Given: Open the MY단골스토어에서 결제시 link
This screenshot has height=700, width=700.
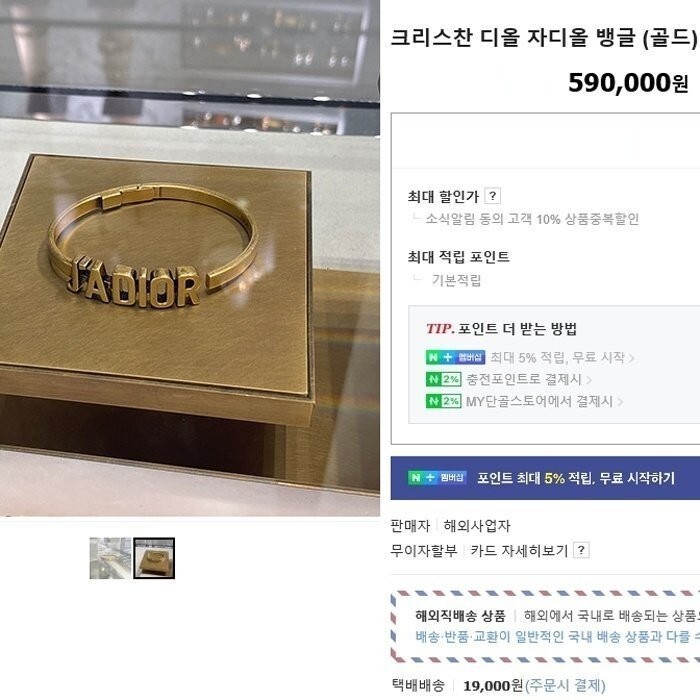Looking at the screenshot, I should pos(539,401).
